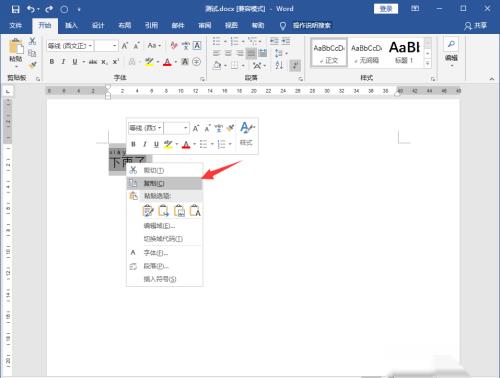Viewport: 500px width, 378px height.
Task: Choose Picture paste option icon
Action: [x=179, y=211]
